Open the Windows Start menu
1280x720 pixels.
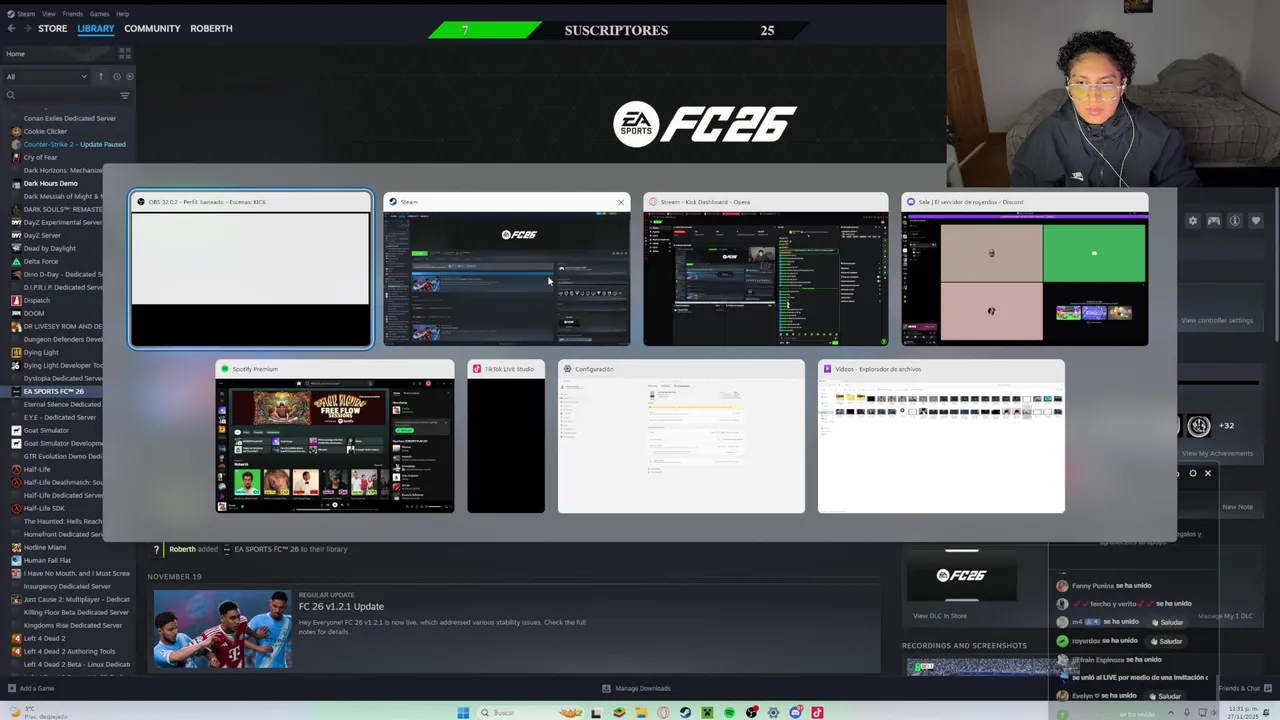coord(463,713)
